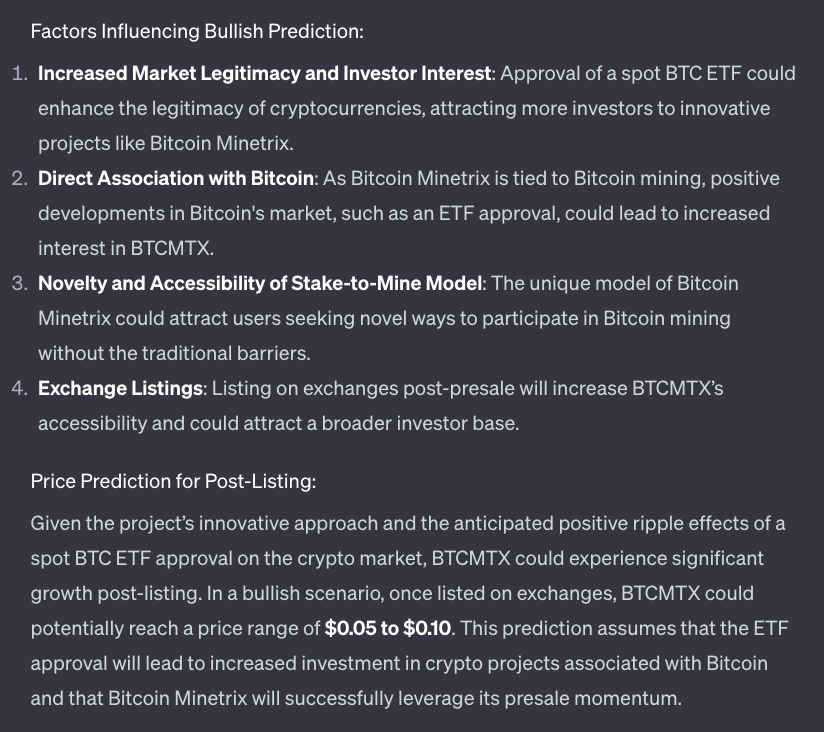Click the text 'without the traditional barriers.'

coord(174,354)
